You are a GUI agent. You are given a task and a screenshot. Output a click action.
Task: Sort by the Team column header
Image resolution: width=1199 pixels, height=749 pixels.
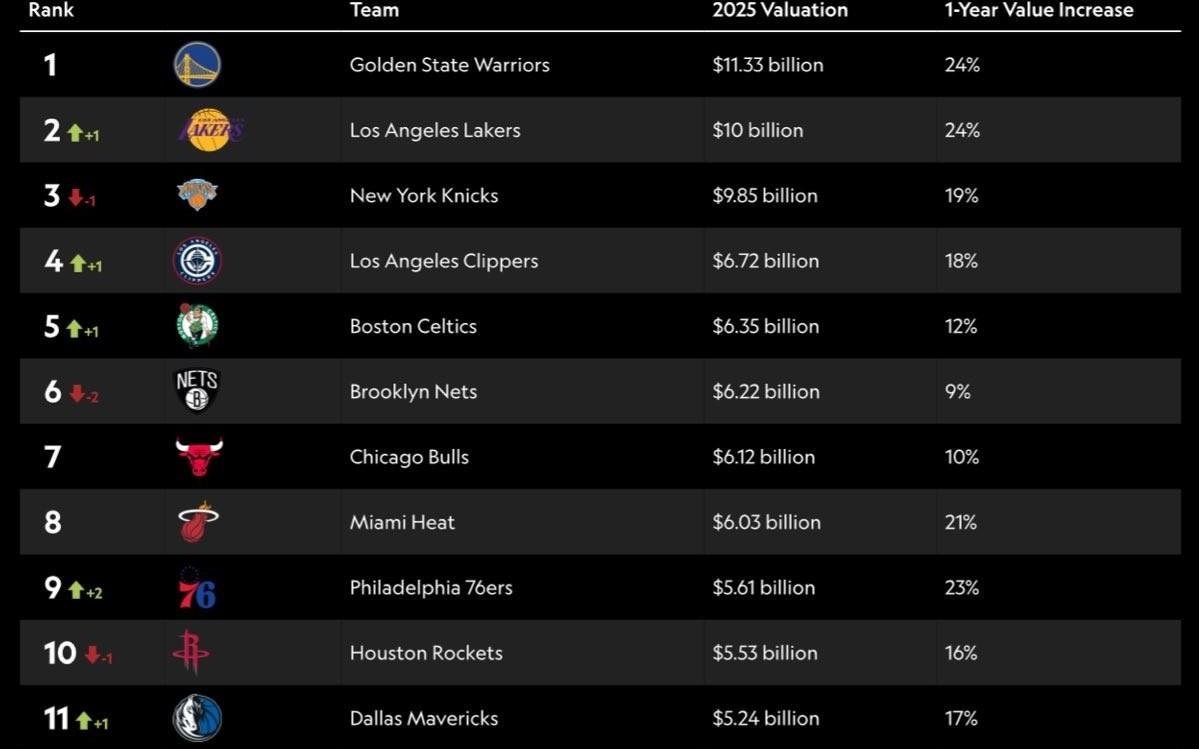pyautogui.click(x=374, y=11)
